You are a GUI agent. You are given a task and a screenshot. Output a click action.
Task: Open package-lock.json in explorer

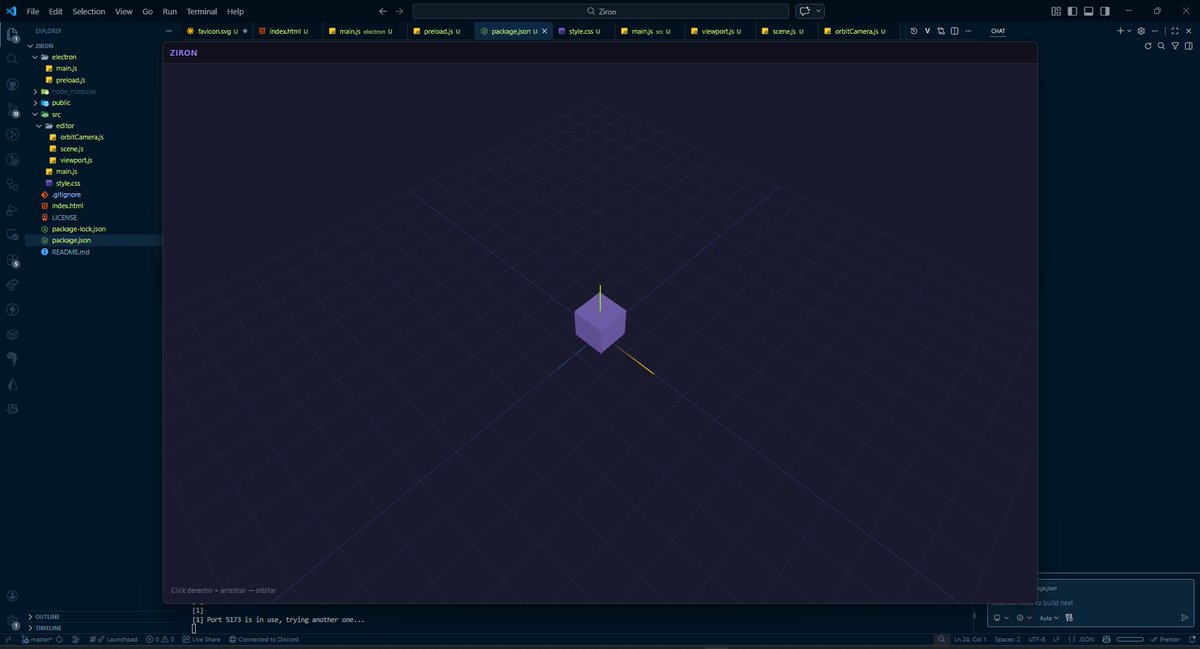click(x=78, y=228)
